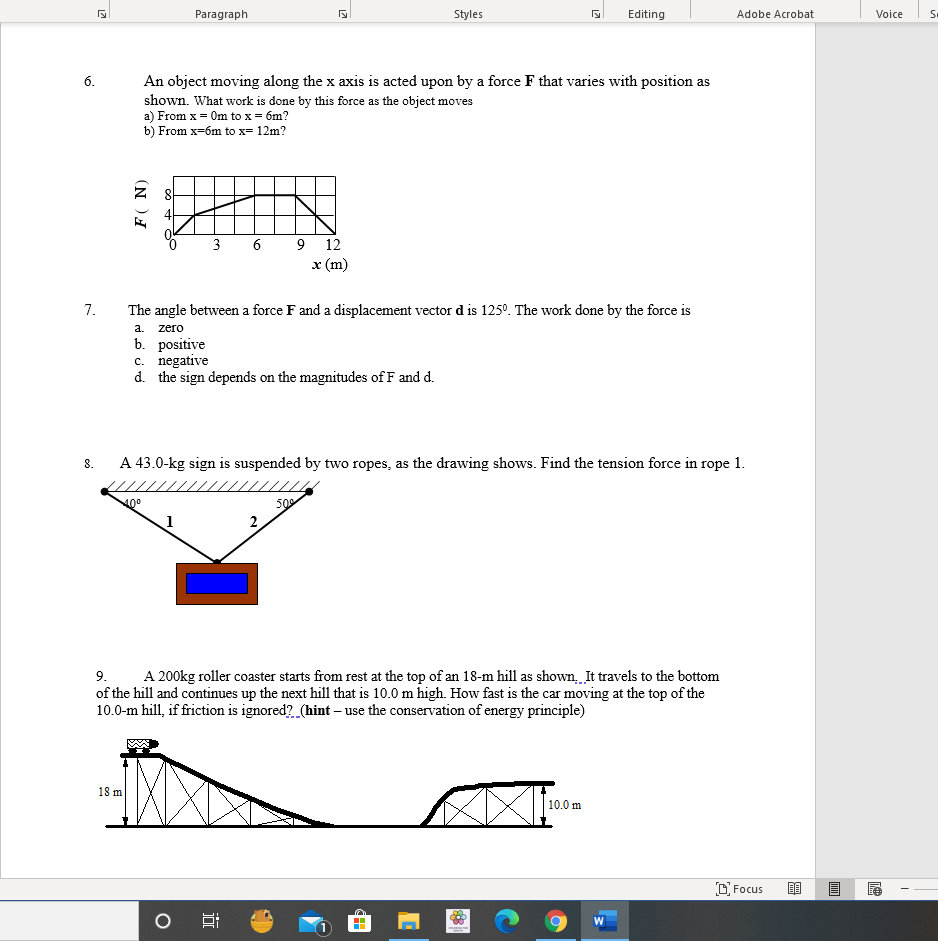Click the Paragraph ribbon group label

tap(222, 13)
